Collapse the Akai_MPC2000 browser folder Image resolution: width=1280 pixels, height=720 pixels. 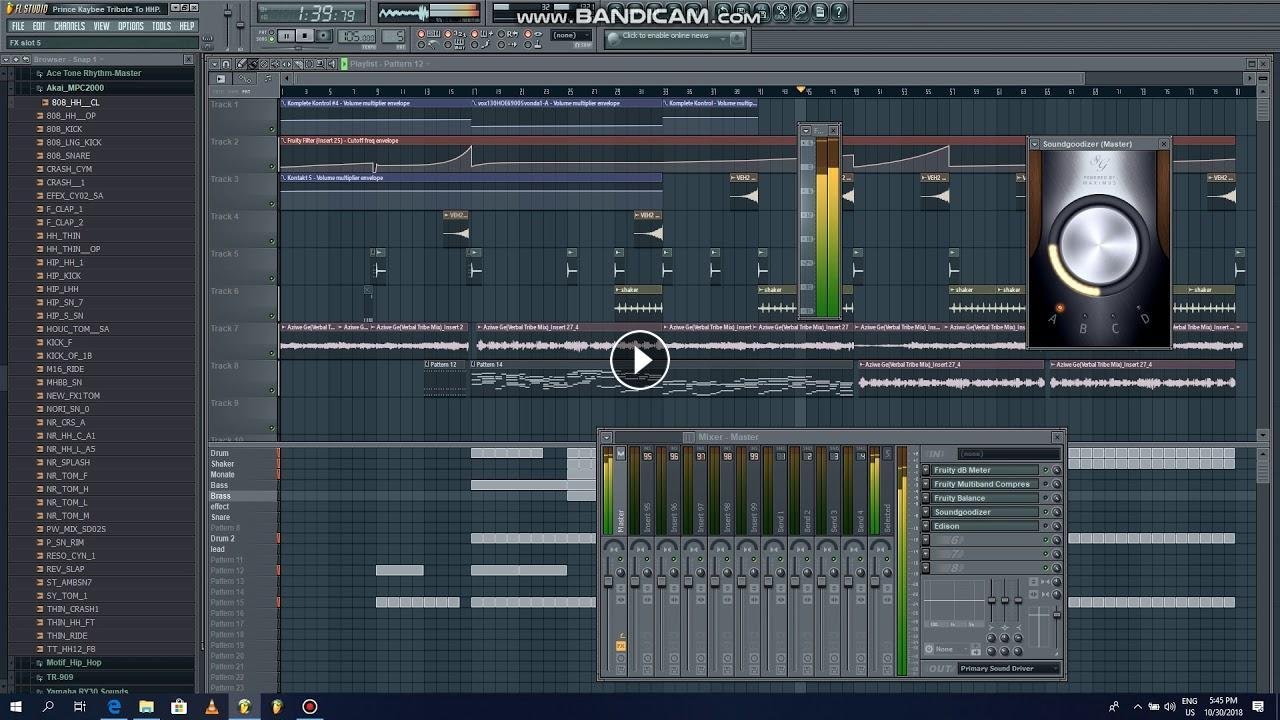[x=75, y=88]
